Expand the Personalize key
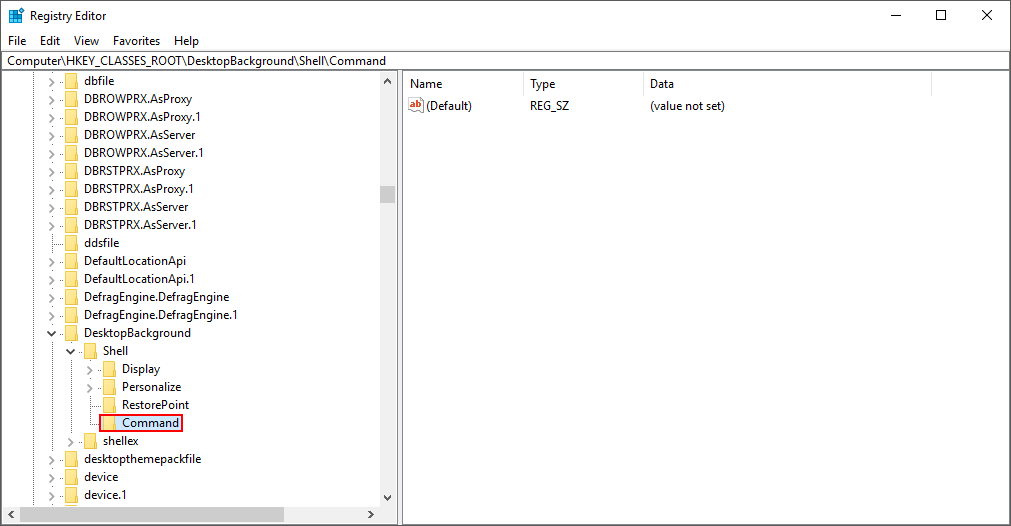 tap(90, 388)
